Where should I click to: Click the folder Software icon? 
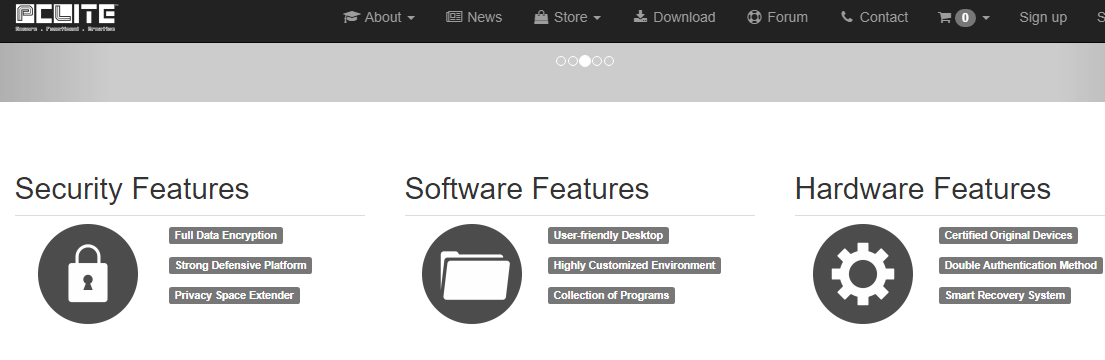click(x=472, y=274)
